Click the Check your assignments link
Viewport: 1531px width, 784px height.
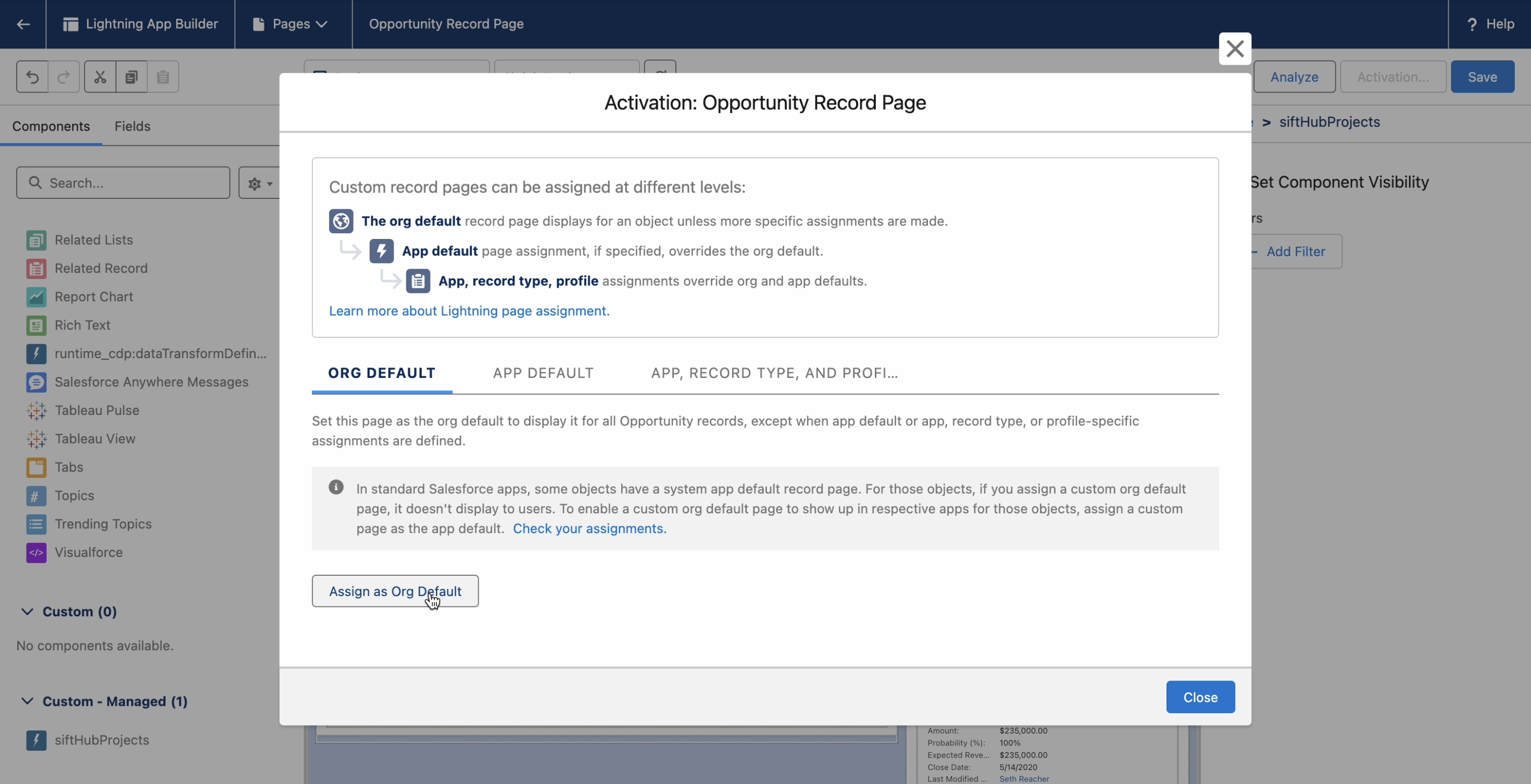pyautogui.click(x=589, y=528)
